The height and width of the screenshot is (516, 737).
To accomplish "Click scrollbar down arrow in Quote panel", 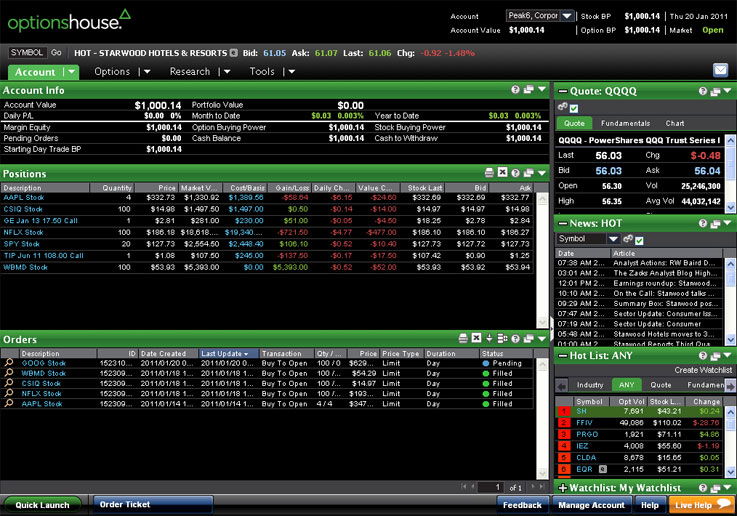I will [730, 207].
